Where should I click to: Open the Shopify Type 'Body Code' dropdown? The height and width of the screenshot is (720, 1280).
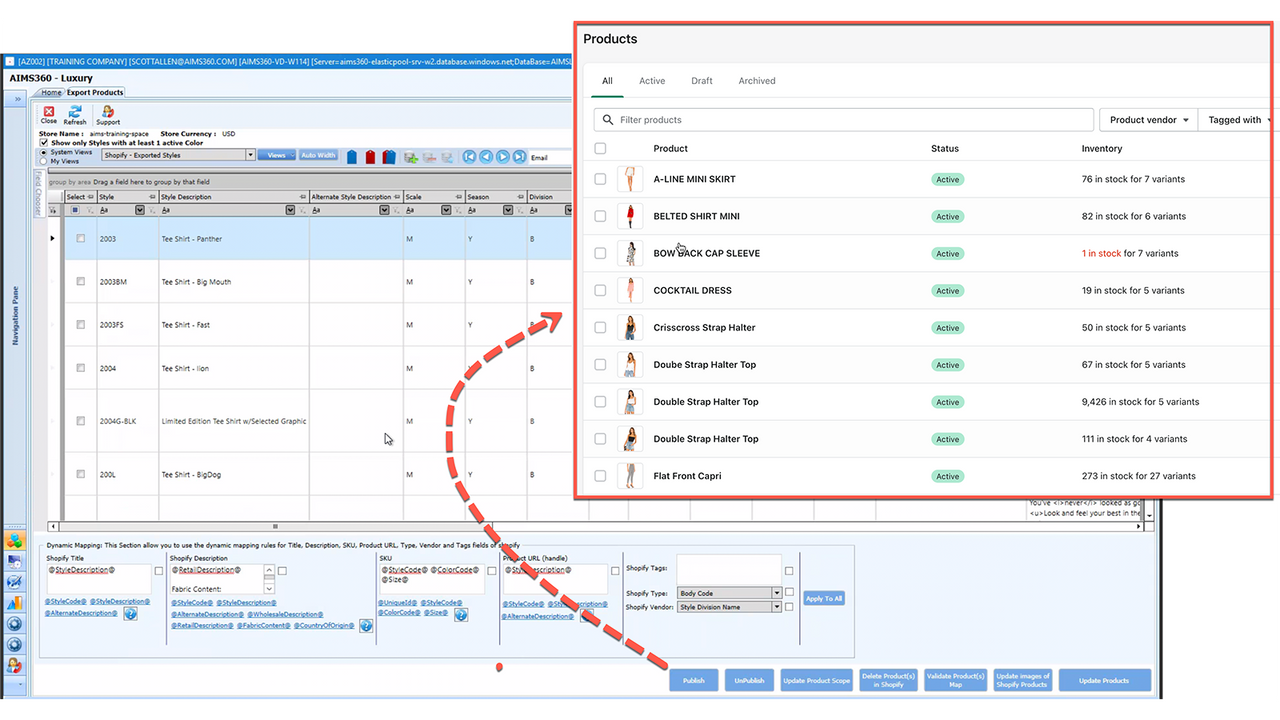pos(776,593)
